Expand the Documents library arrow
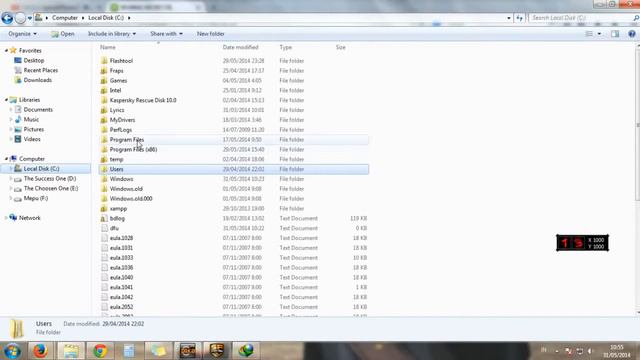The image size is (640, 360). (x=11, y=110)
